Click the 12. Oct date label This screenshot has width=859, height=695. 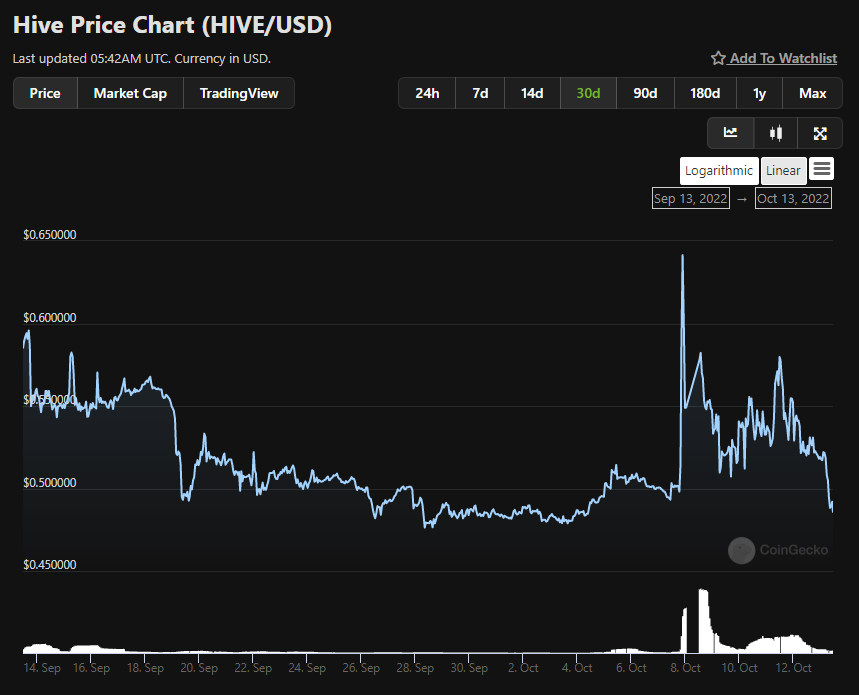pos(793,668)
